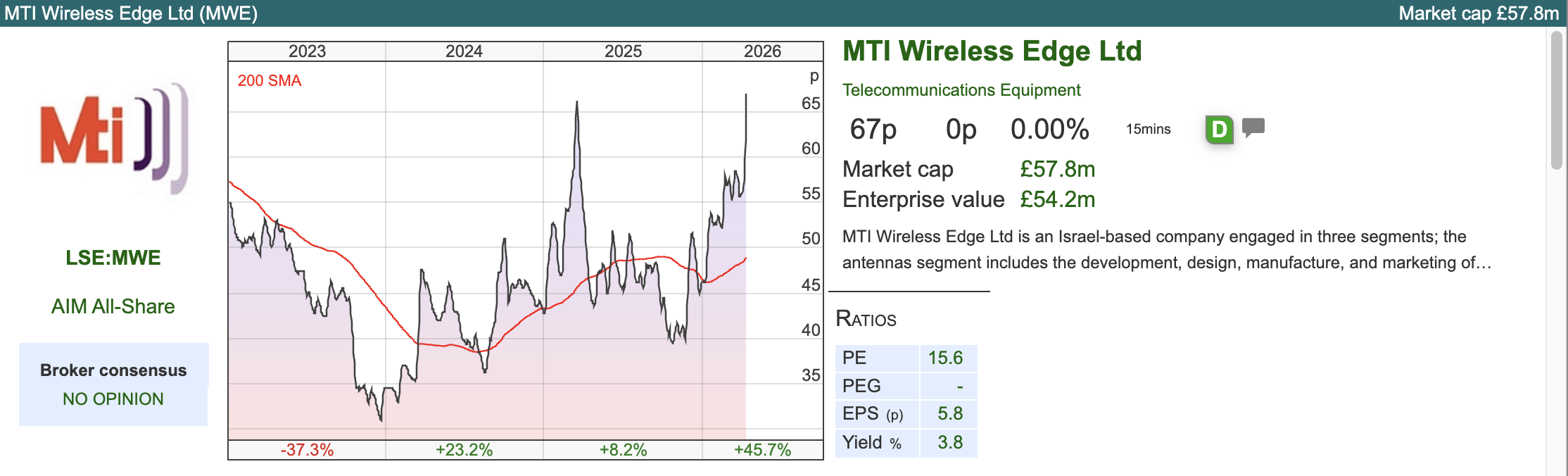The width and height of the screenshot is (1568, 476).
Task: Click the MTI Wireless Edge Ltd heading
Action: pos(992,51)
